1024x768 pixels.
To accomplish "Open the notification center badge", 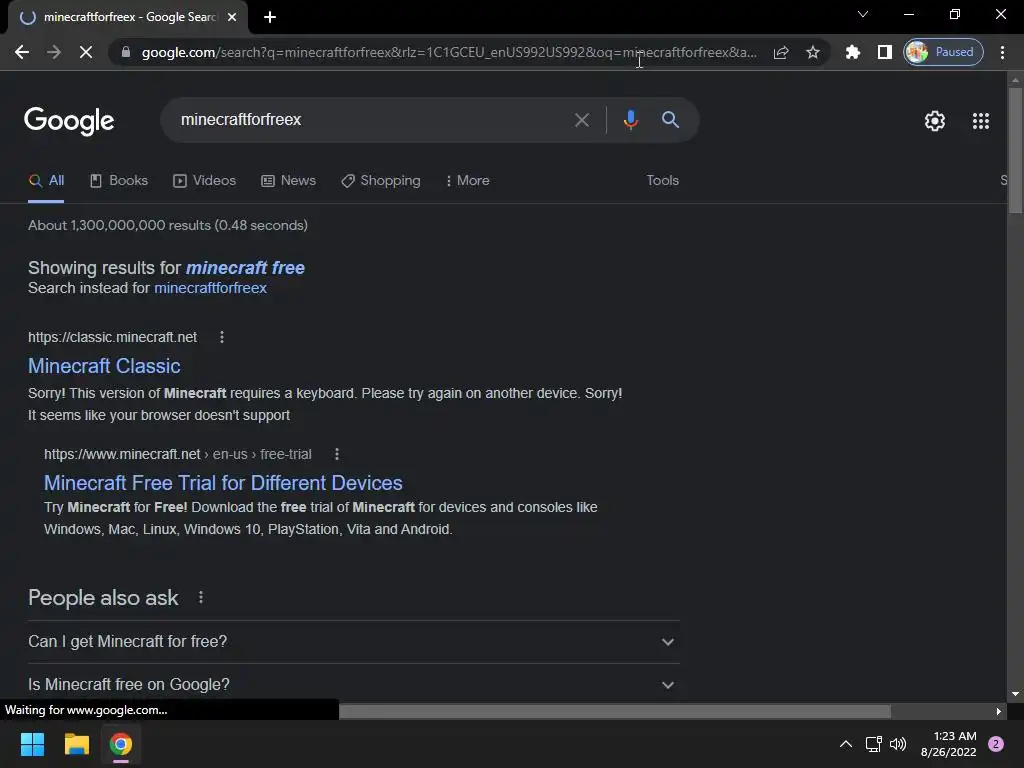I will pos(996,744).
